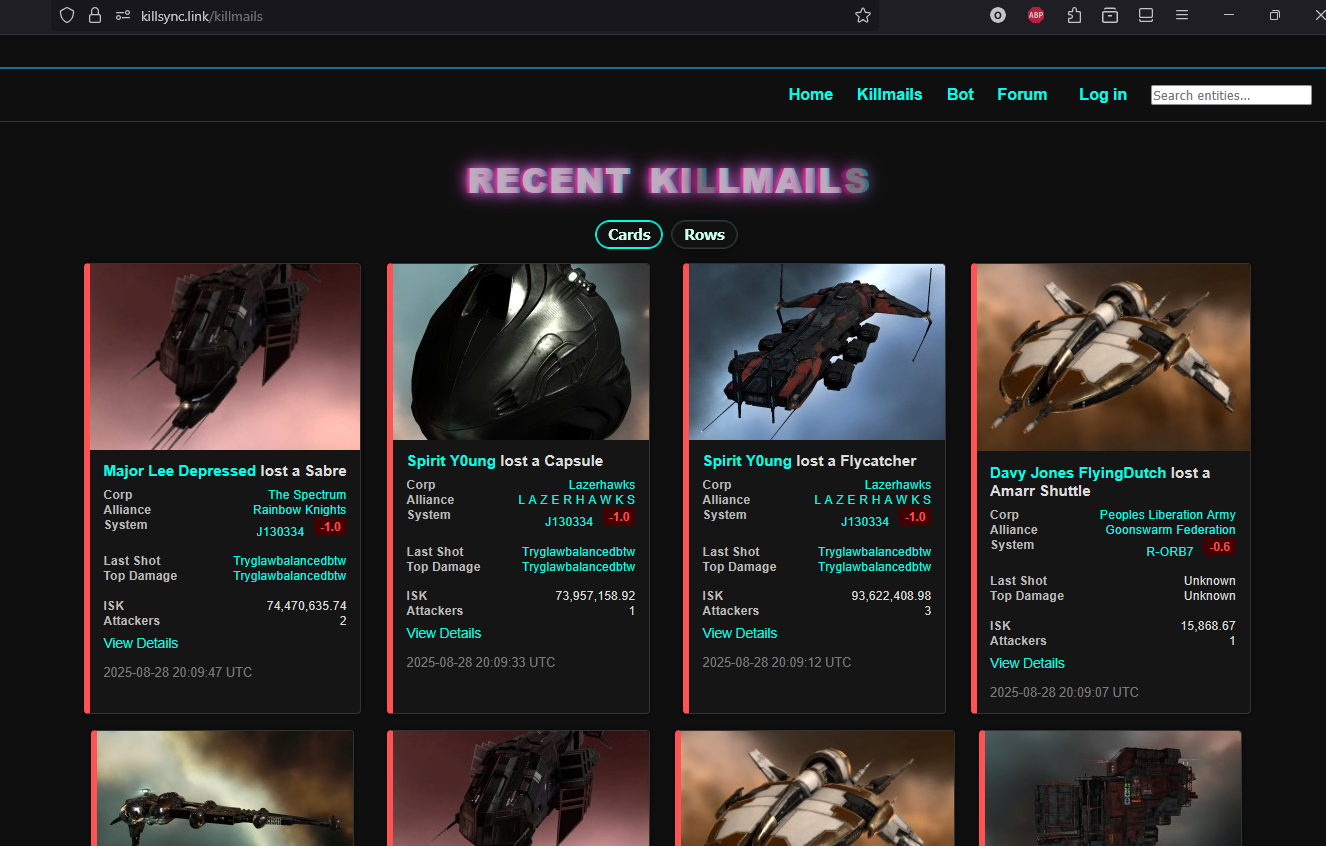Click the Search entities input field
This screenshot has height=846, width=1326.
pyautogui.click(x=1231, y=95)
